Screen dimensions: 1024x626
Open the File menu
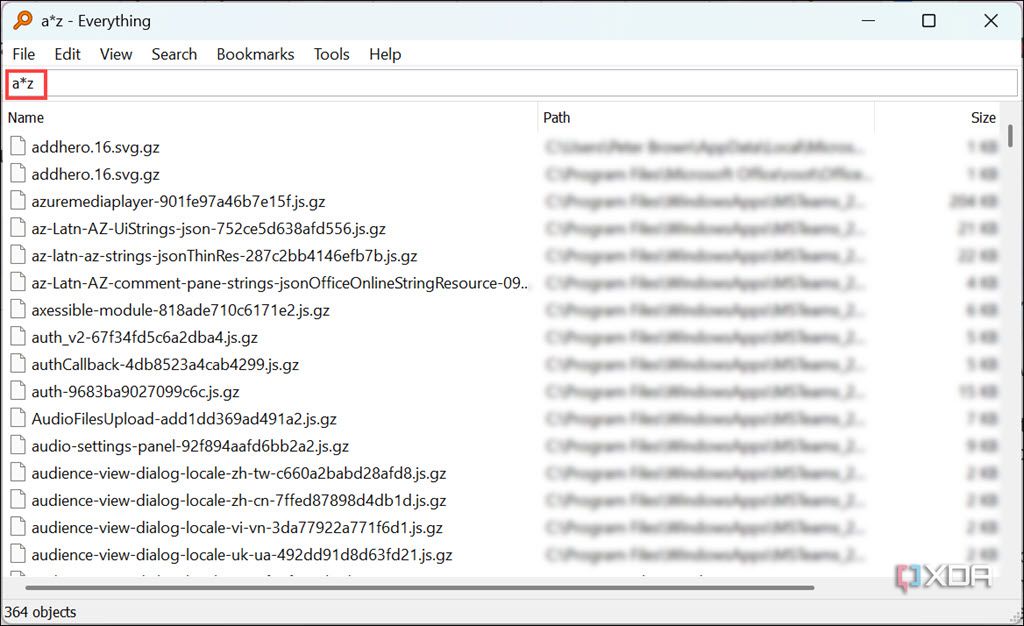click(24, 54)
